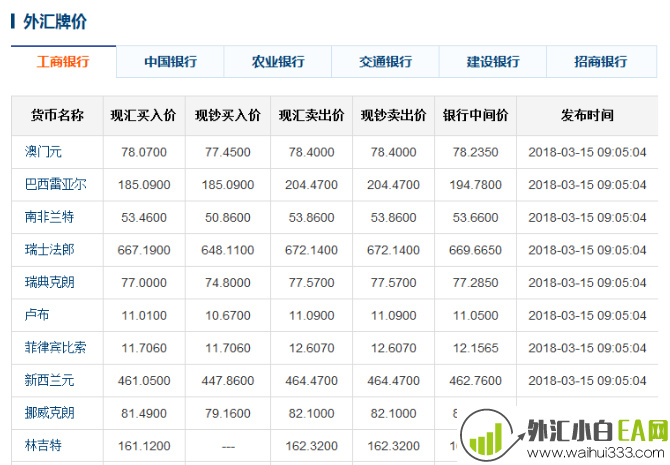670x465 pixels.
Task: Switch to the 工商银行 tab
Action: [63, 62]
